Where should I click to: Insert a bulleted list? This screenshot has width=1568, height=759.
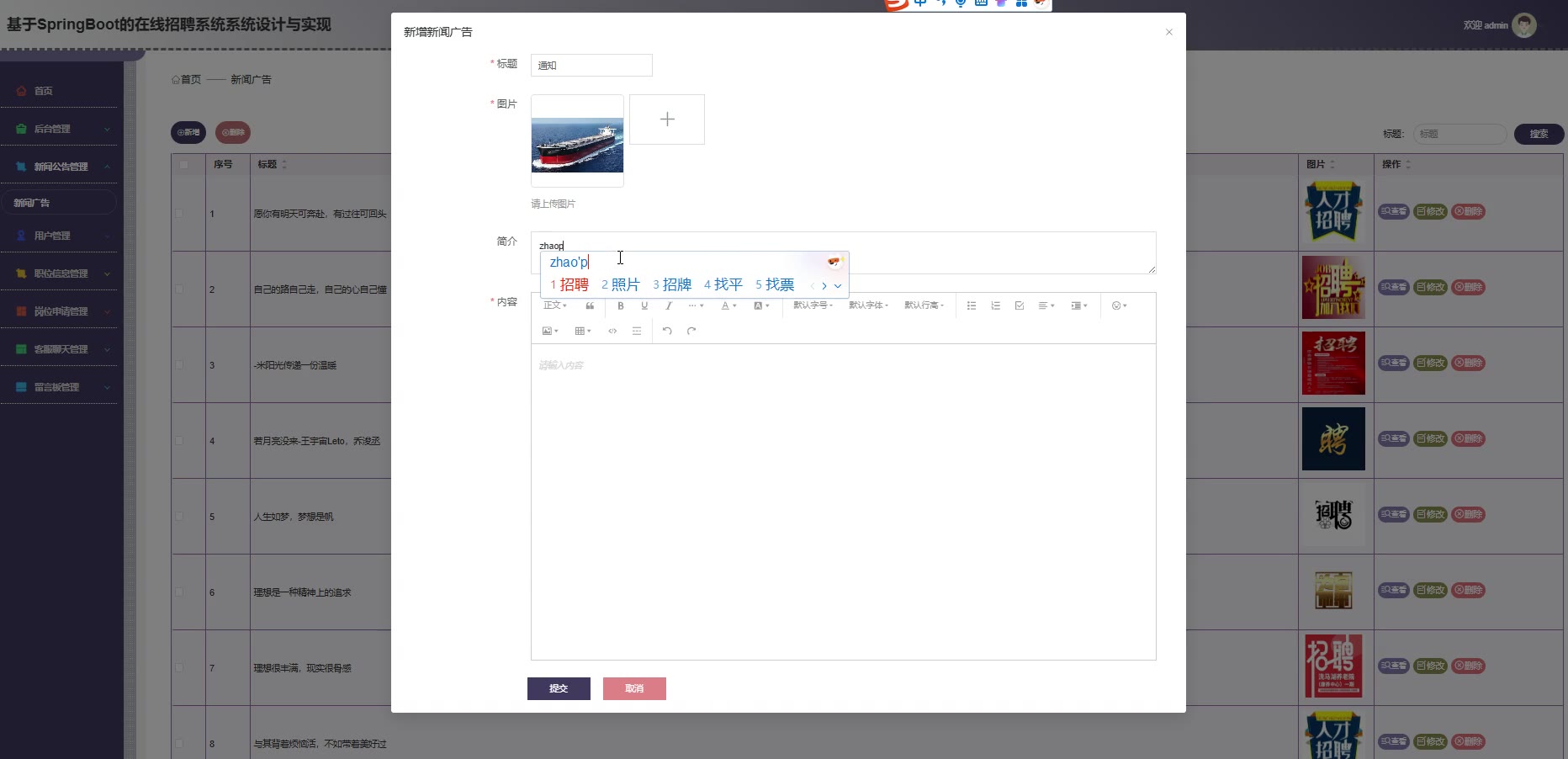(972, 305)
